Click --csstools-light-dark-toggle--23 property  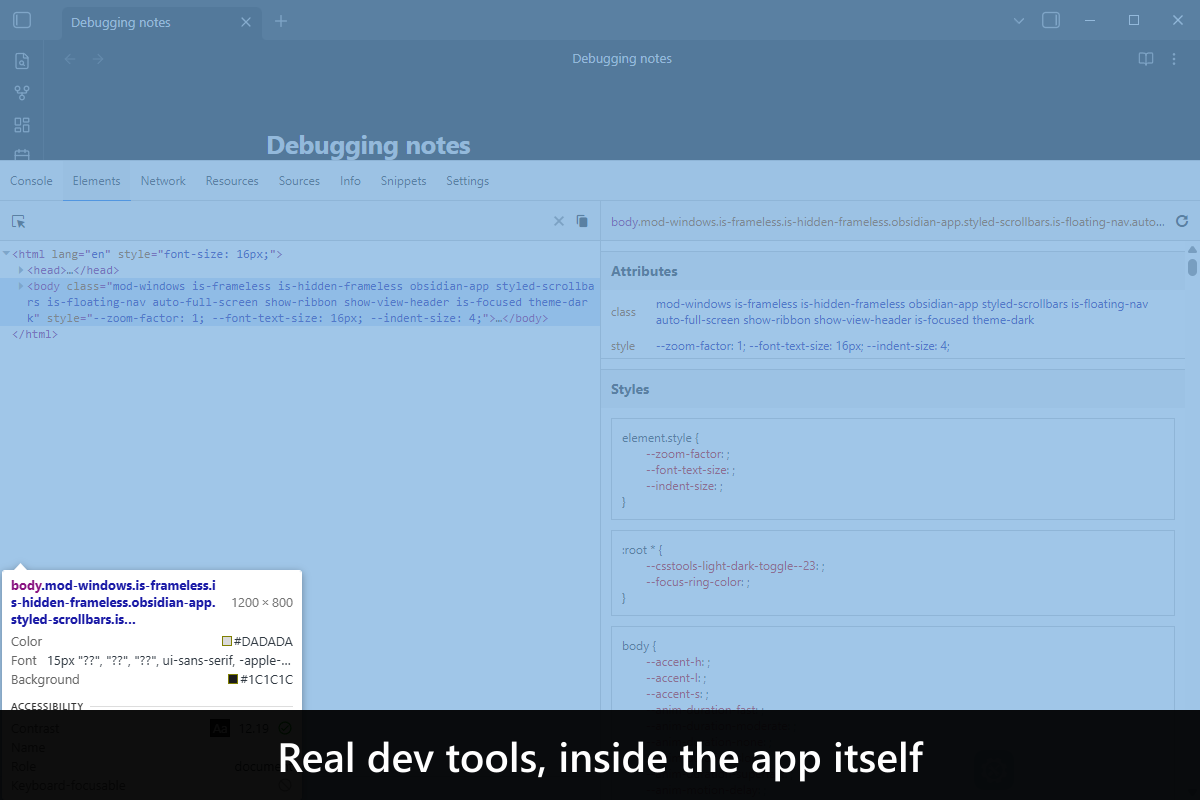[734, 566]
